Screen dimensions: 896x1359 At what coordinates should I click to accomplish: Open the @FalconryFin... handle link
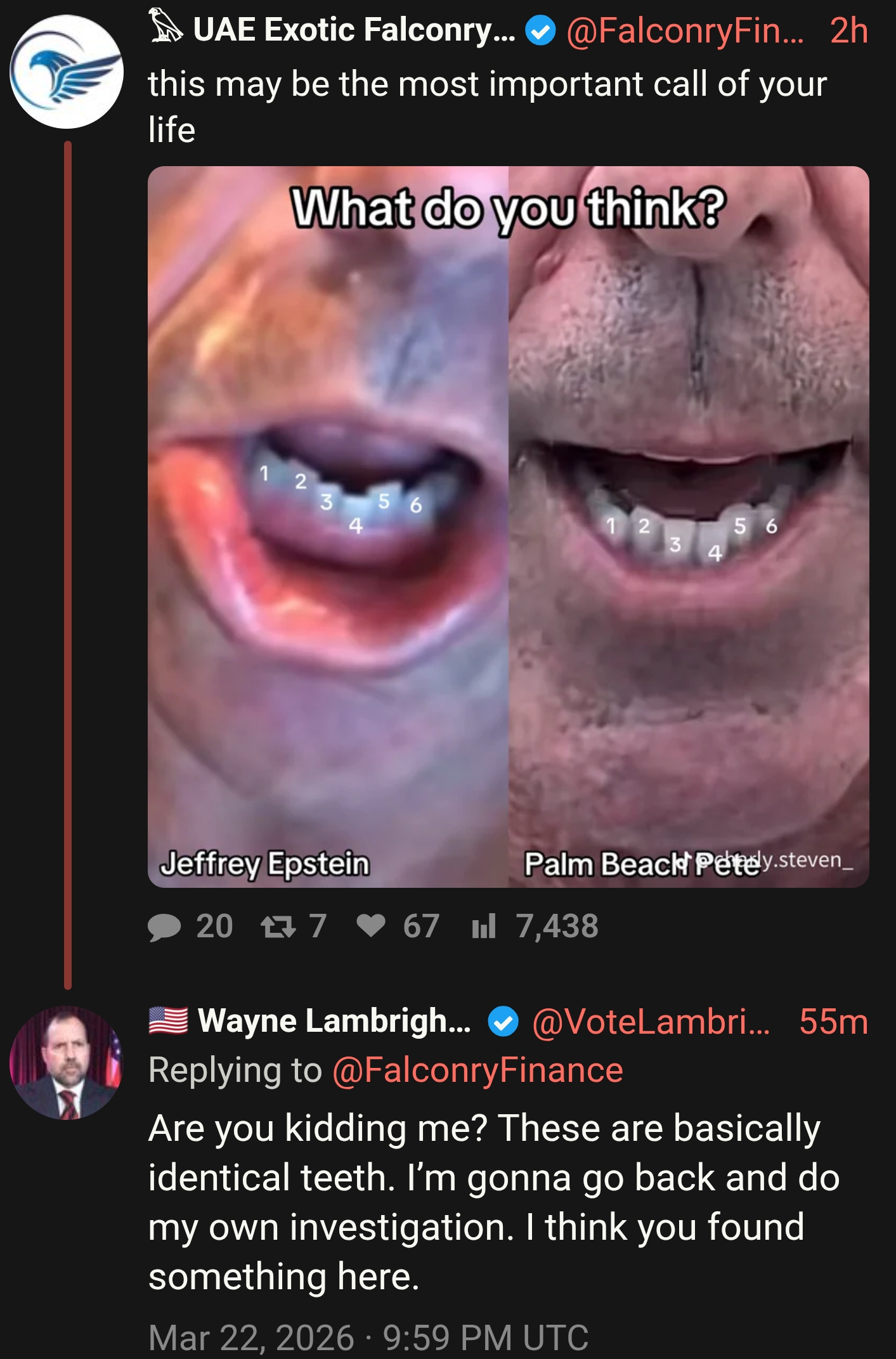click(685, 30)
